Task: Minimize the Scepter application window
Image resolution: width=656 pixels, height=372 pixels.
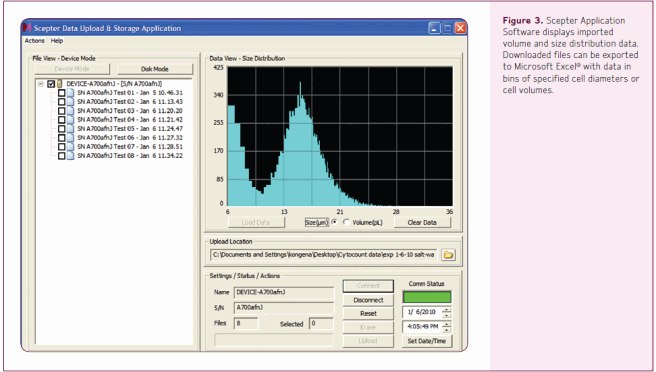Action: click(434, 28)
